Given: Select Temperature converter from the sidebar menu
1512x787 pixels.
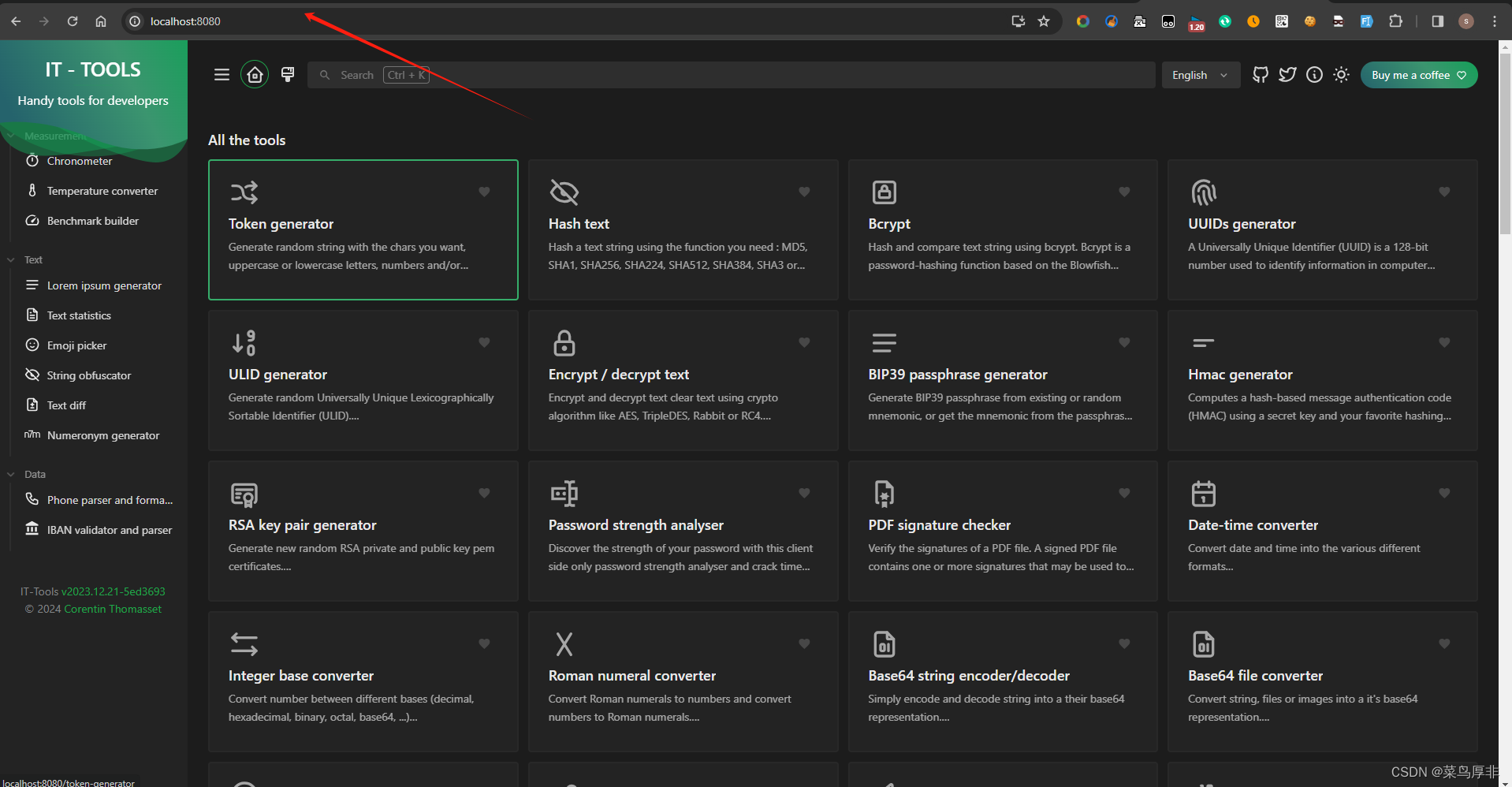Looking at the screenshot, I should click(x=101, y=191).
